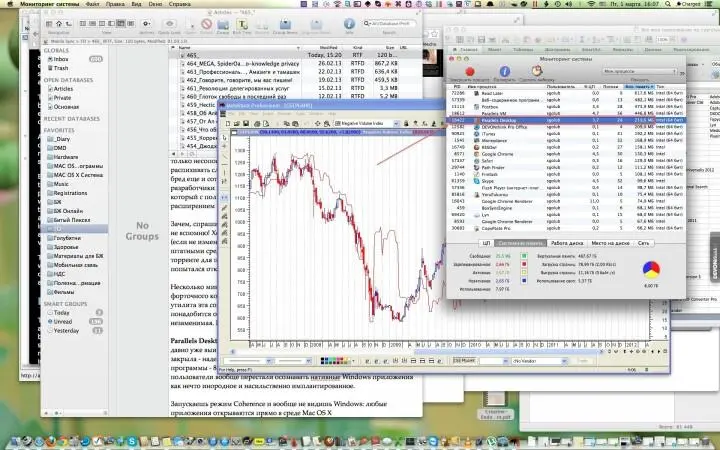Click the Open folder icon in MetaStock toolbar

pyautogui.click(x=237, y=124)
